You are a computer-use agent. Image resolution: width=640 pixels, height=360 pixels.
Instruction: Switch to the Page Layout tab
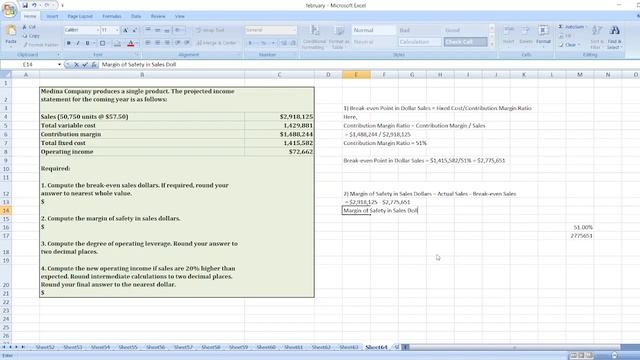80,16
